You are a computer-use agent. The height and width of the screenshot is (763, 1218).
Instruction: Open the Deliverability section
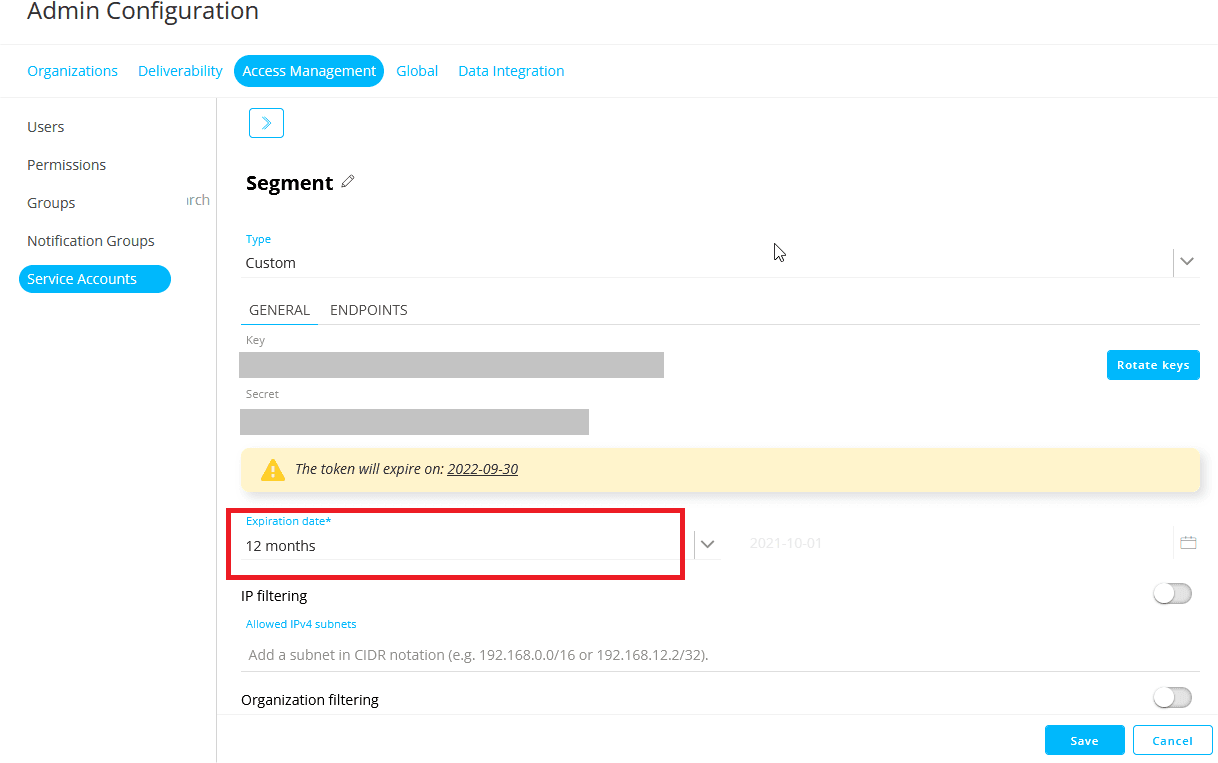click(180, 71)
